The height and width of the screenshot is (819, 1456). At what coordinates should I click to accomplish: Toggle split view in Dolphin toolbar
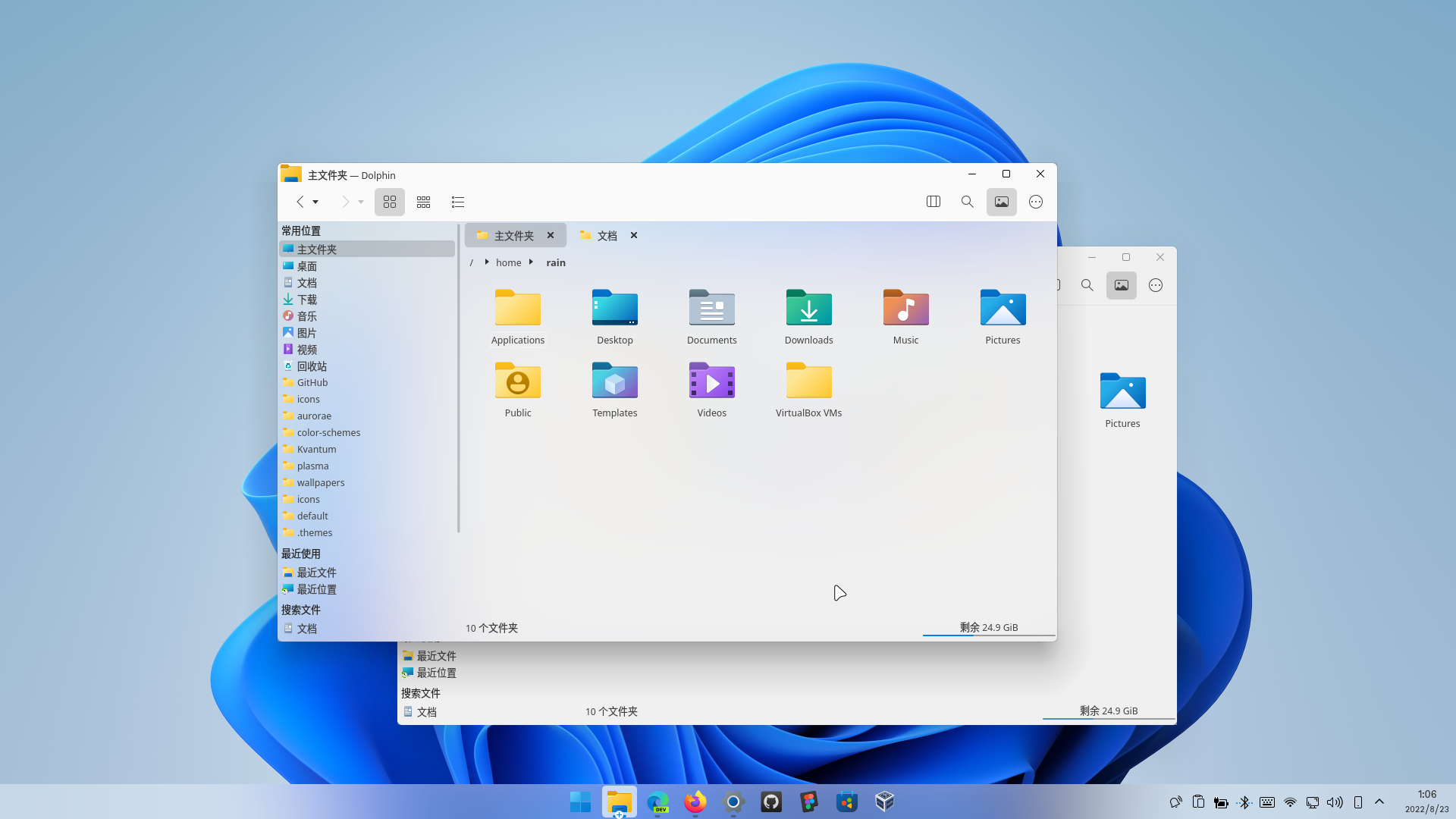(934, 202)
